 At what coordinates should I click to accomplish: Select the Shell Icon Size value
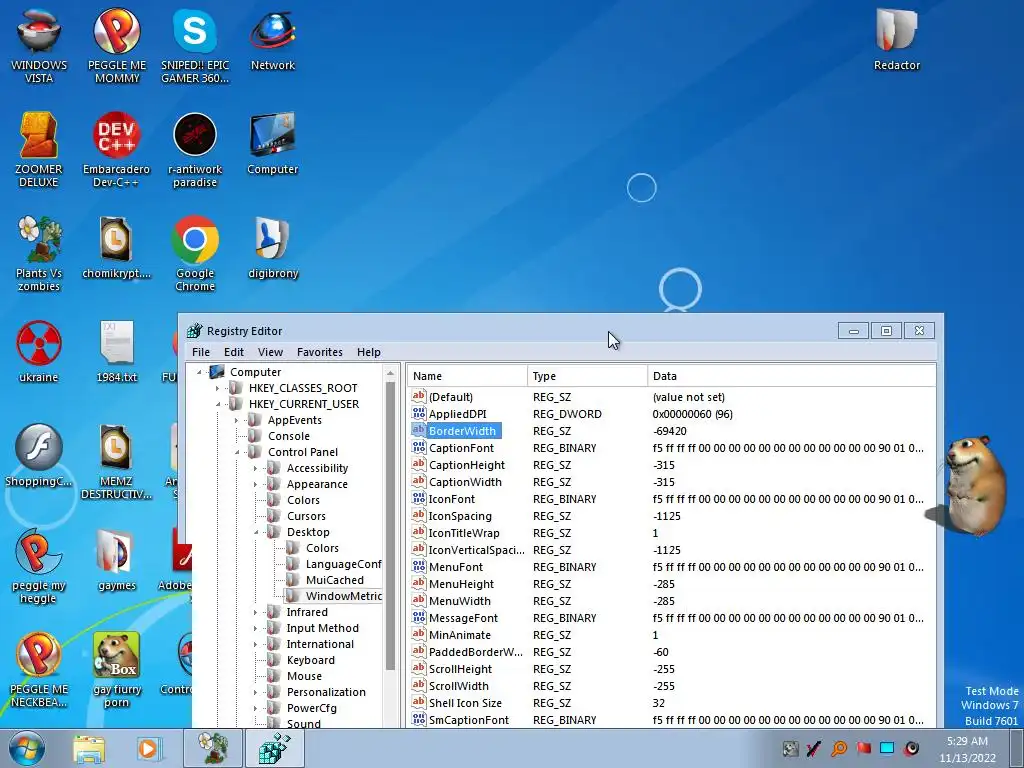point(465,703)
